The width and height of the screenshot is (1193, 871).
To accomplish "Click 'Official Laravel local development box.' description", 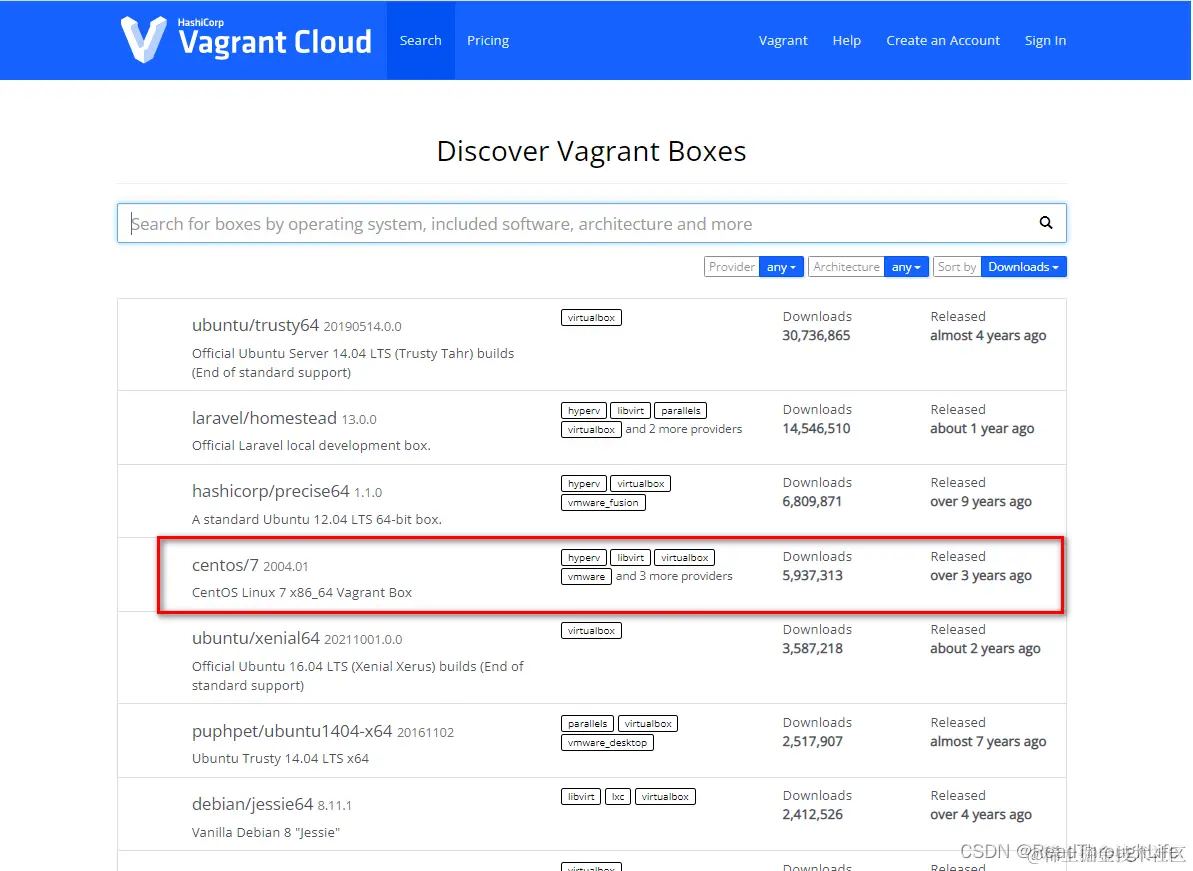I will point(311,445).
